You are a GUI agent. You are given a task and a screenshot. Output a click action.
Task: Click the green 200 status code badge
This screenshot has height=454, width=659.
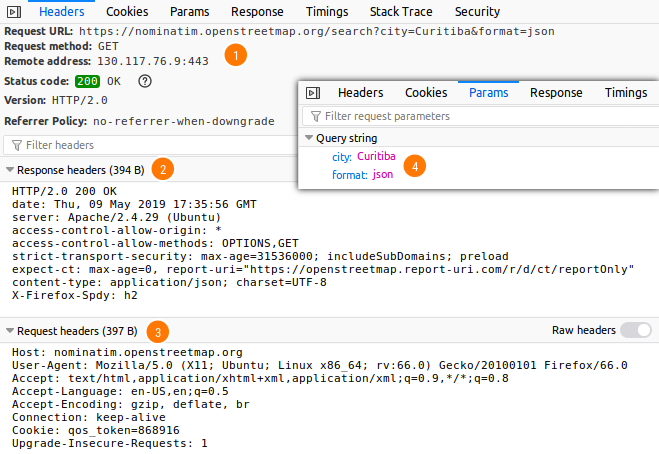pyautogui.click(x=86, y=81)
